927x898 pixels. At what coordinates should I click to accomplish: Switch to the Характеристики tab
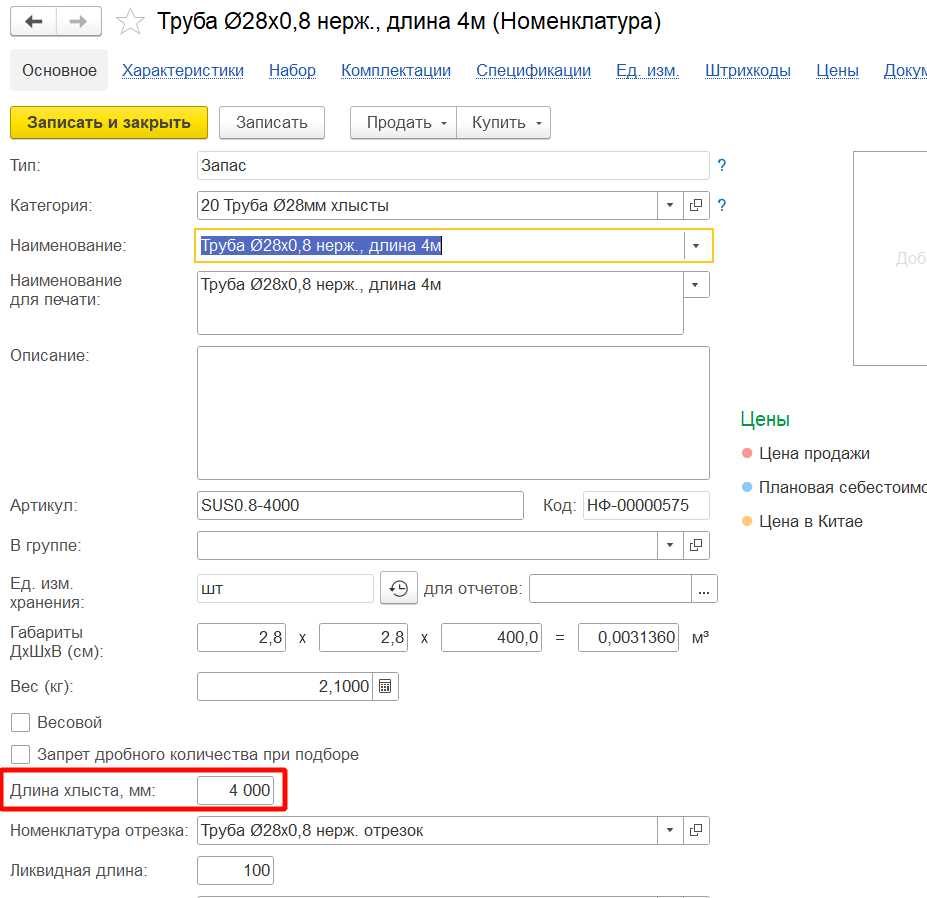(183, 71)
